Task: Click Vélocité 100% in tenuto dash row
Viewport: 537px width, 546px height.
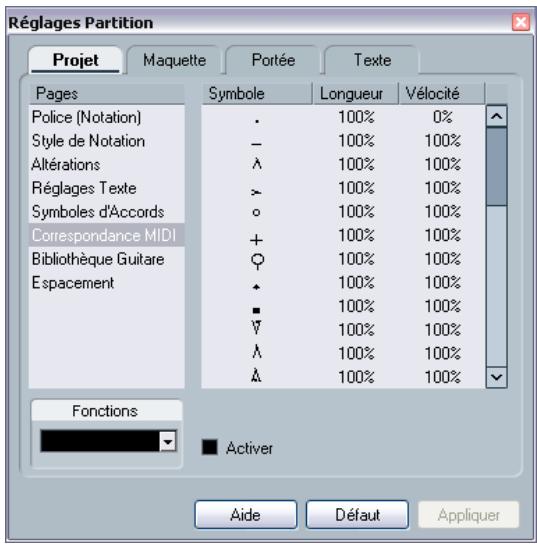Action: pos(443,141)
